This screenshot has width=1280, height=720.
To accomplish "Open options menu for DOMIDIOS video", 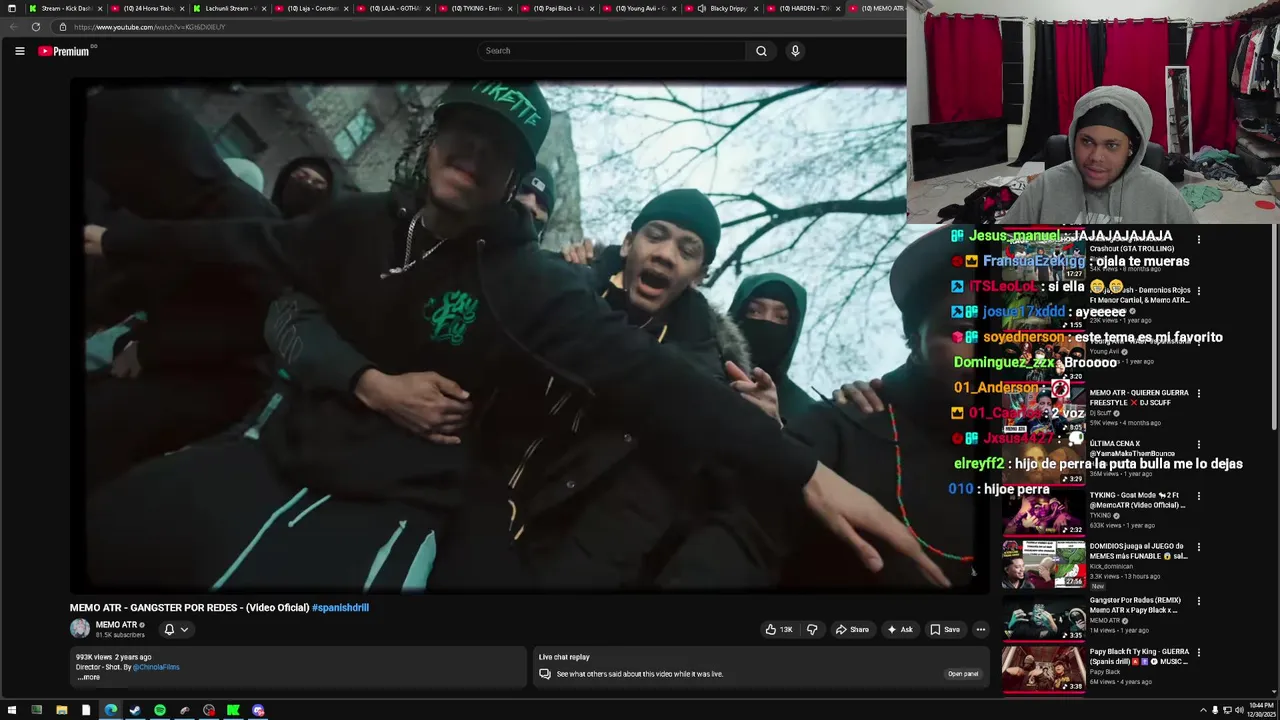I will 1198,548.
